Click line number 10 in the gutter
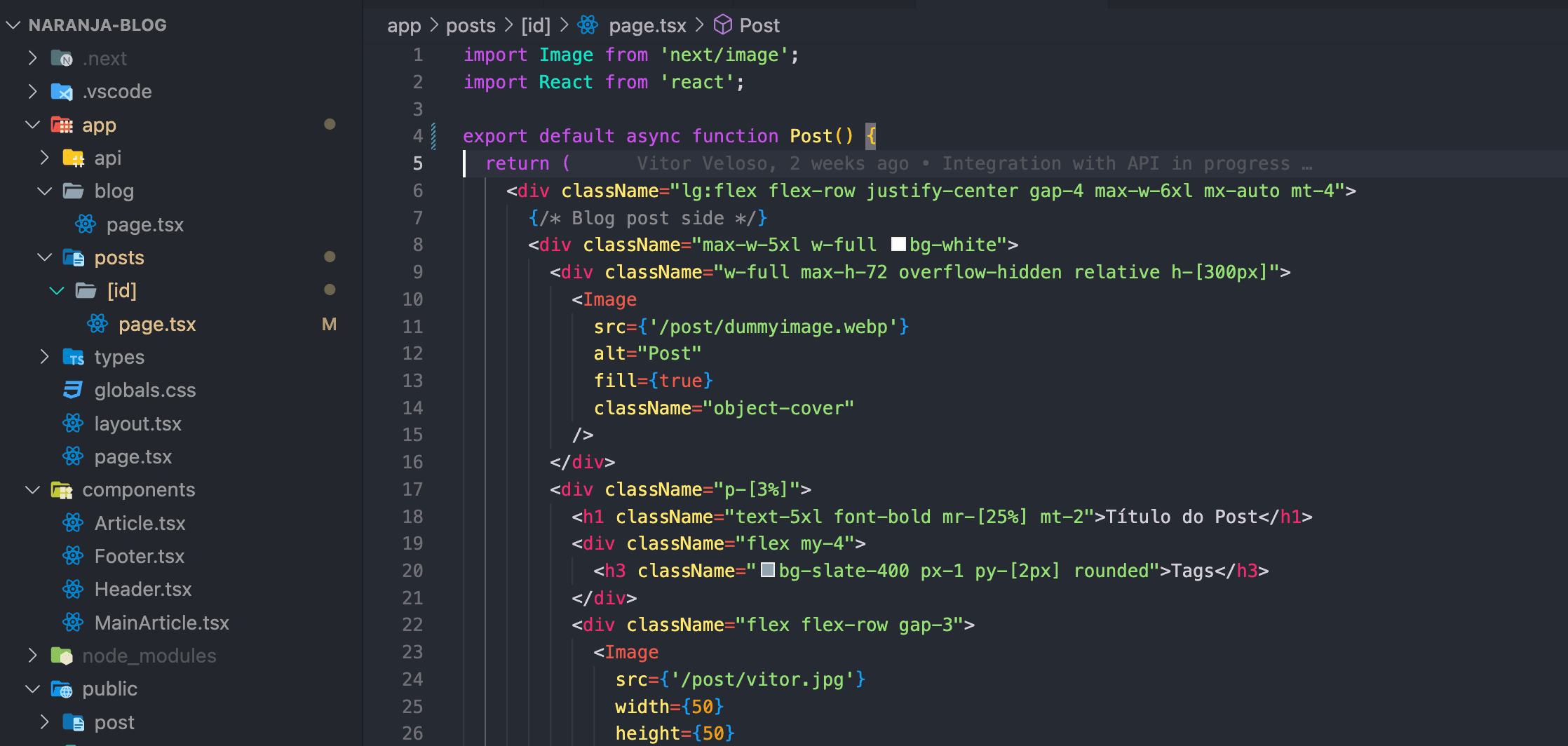This screenshot has height=746, width=1568. coord(412,299)
